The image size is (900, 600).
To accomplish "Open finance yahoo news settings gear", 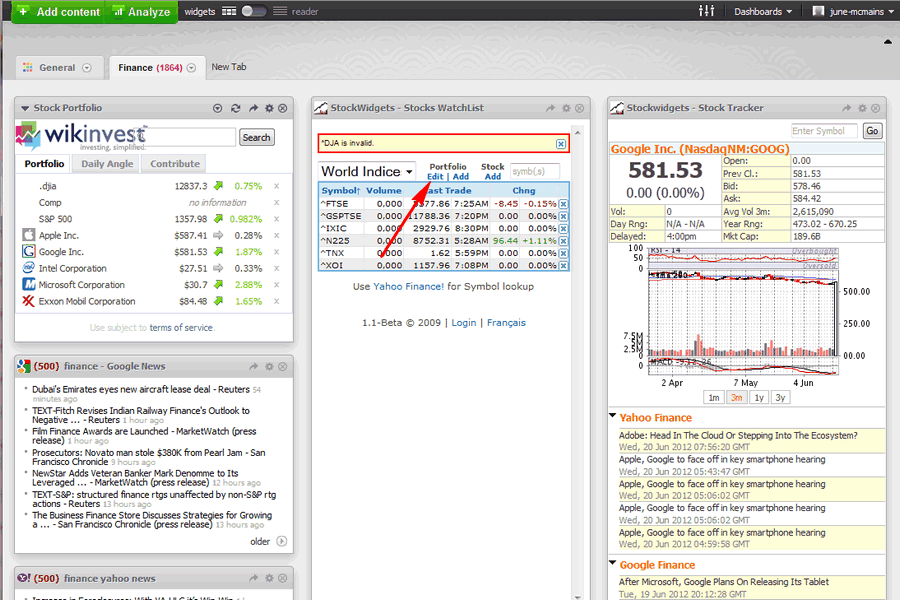I will pyautogui.click(x=269, y=578).
